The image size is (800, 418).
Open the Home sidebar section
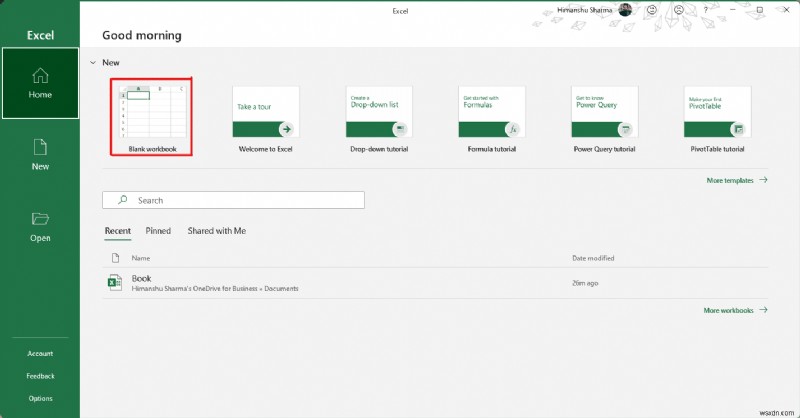coord(40,83)
